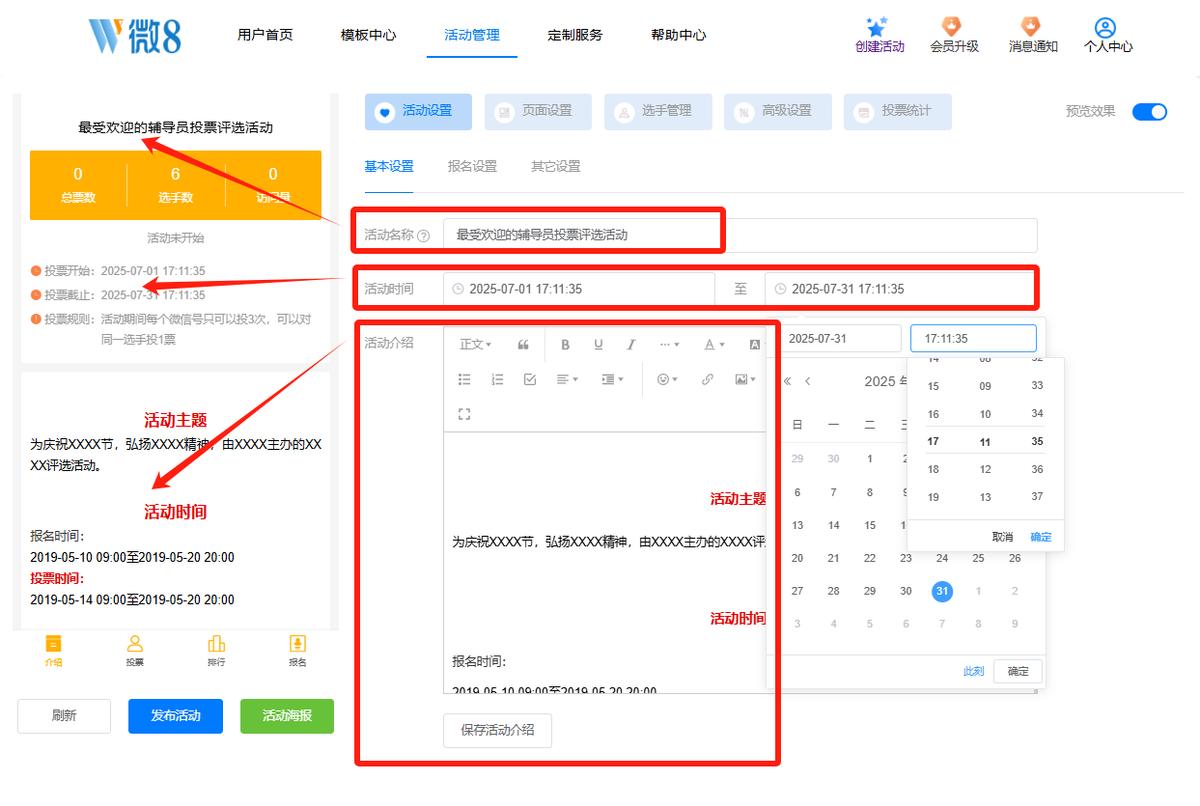The width and height of the screenshot is (1200, 806).
Task: Apply bold formatting in the editor
Action: (565, 345)
